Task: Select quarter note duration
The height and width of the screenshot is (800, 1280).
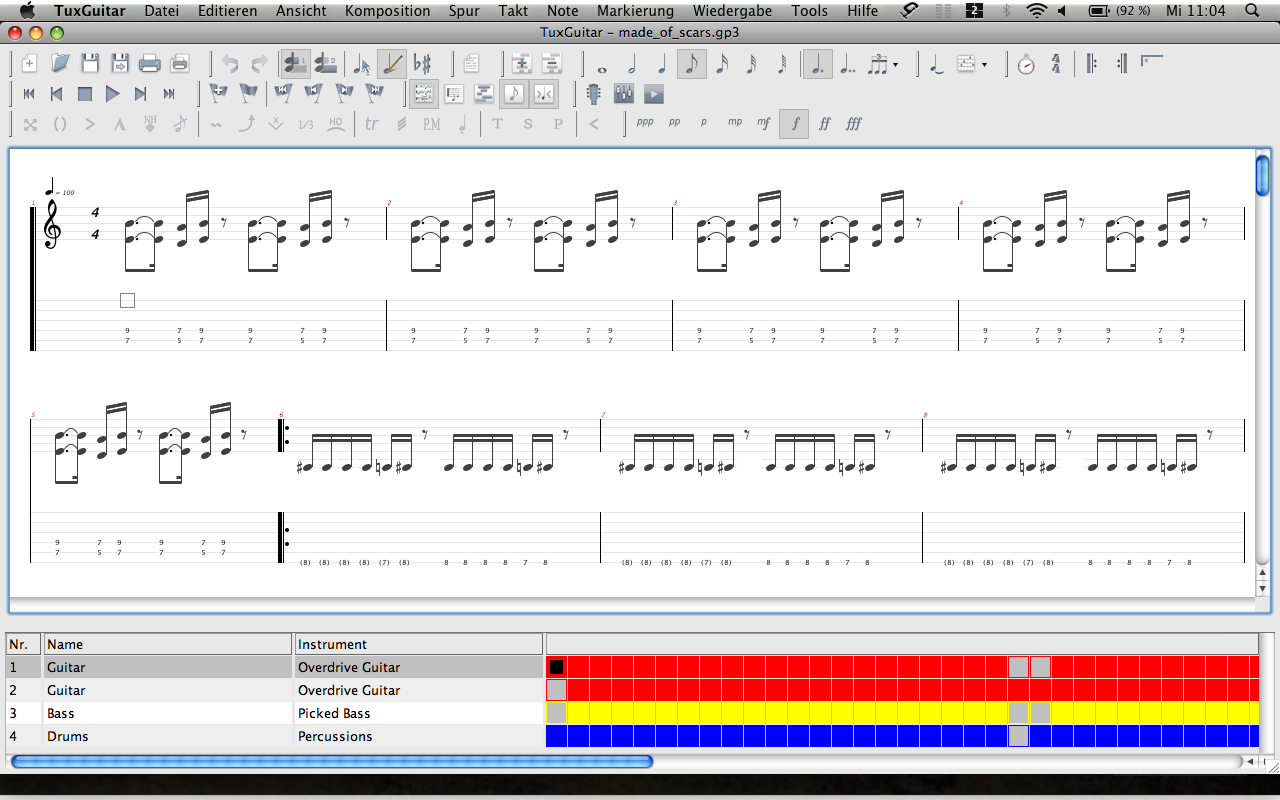Action: 661,64
